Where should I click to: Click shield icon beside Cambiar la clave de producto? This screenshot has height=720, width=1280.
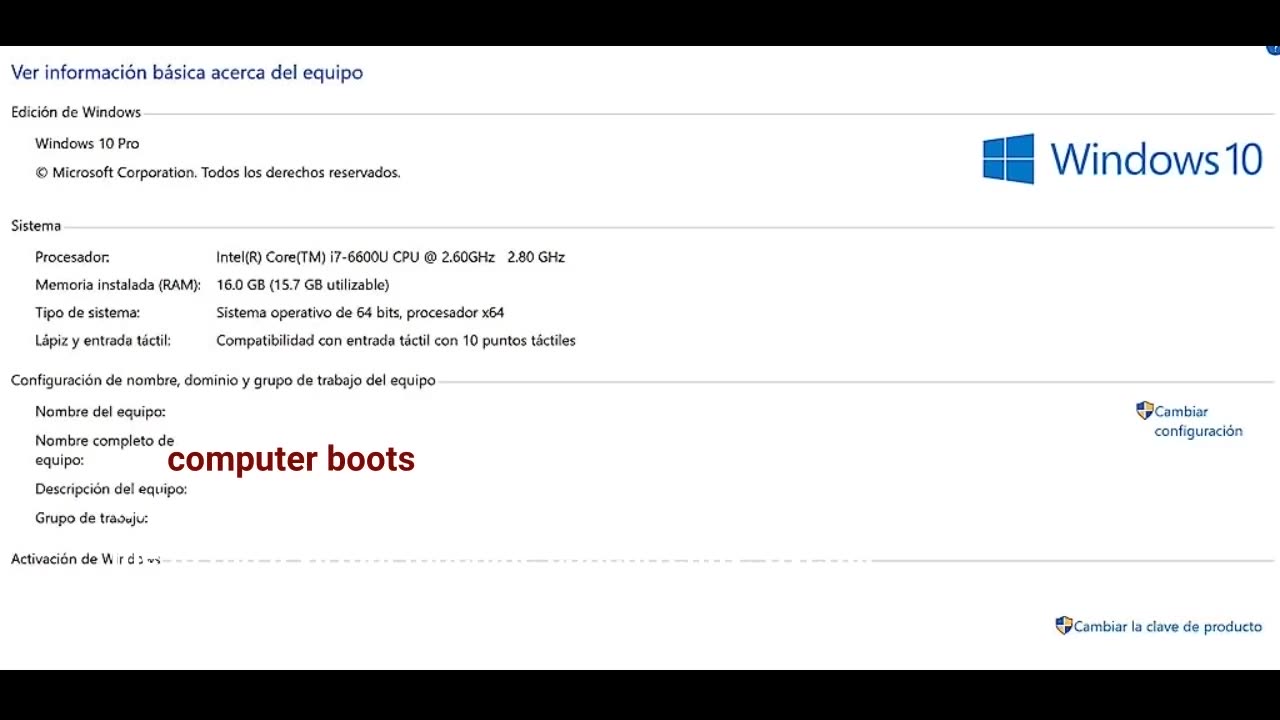pyautogui.click(x=1064, y=626)
